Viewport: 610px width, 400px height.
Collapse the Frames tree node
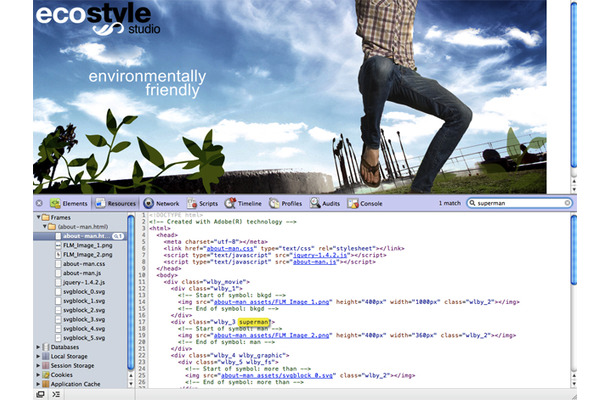tap(38, 217)
